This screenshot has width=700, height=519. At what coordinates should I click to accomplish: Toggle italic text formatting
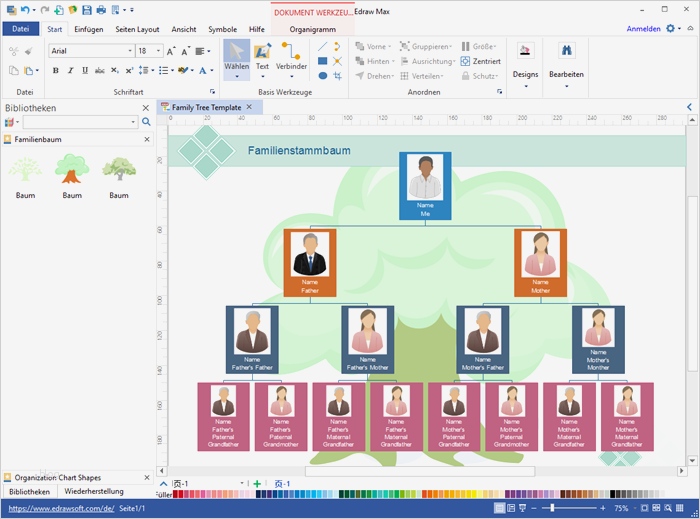coord(70,71)
